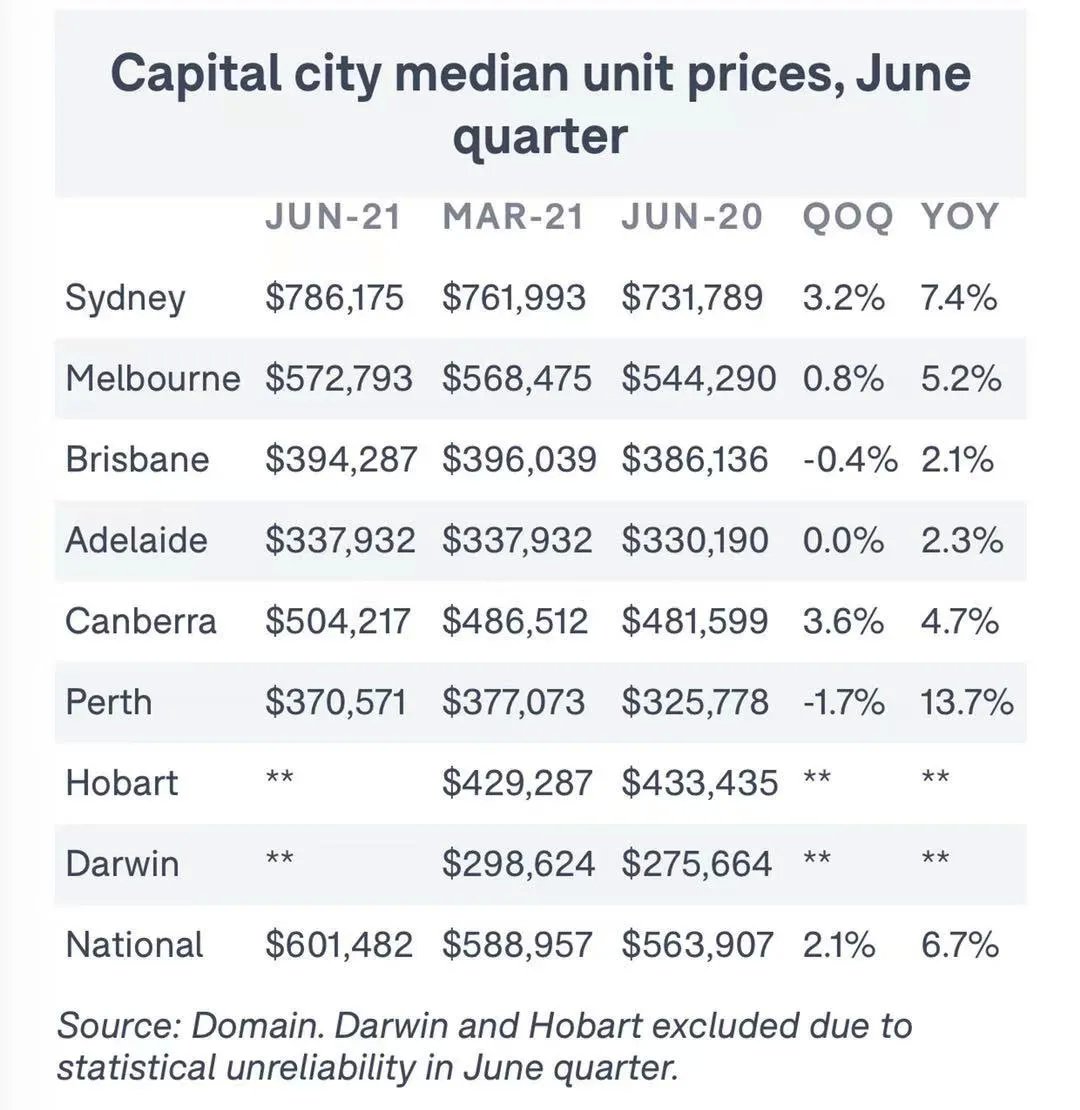Select the Melbourne row label

[x=153, y=378]
